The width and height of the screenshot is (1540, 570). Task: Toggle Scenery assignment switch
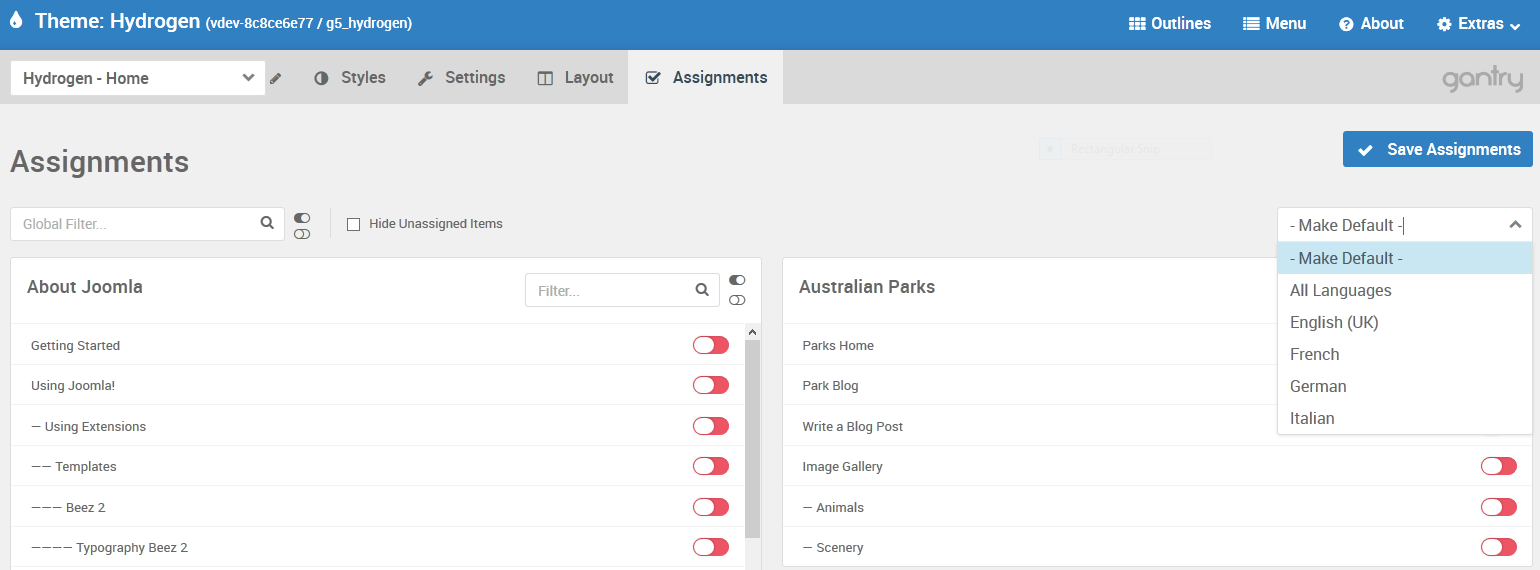1499,547
